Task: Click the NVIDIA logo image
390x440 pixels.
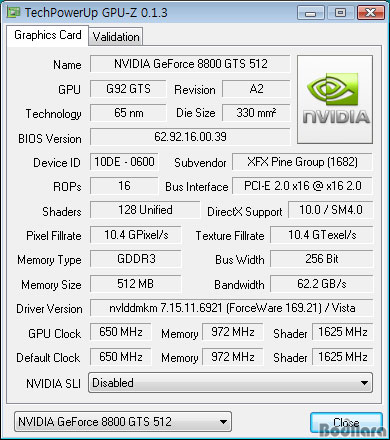Action: click(335, 99)
